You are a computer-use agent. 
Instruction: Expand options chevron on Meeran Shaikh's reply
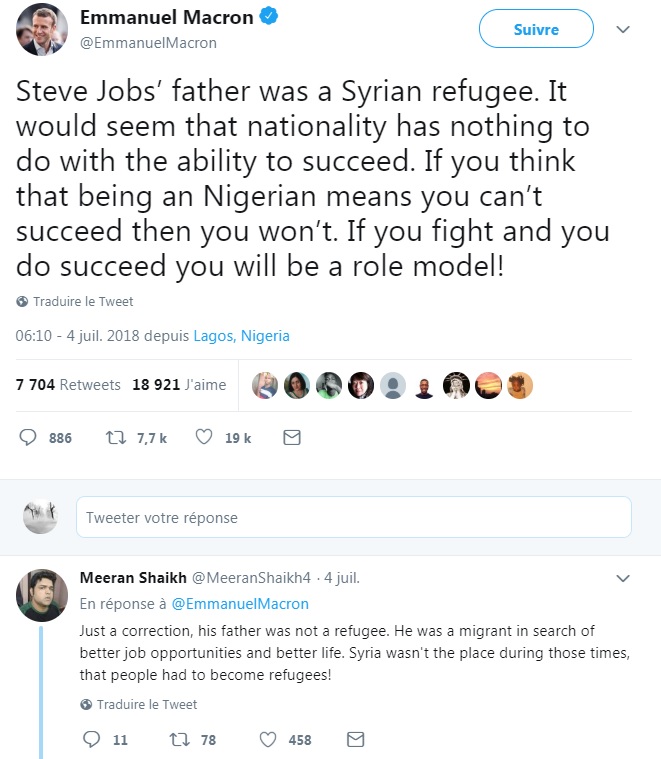[623, 578]
